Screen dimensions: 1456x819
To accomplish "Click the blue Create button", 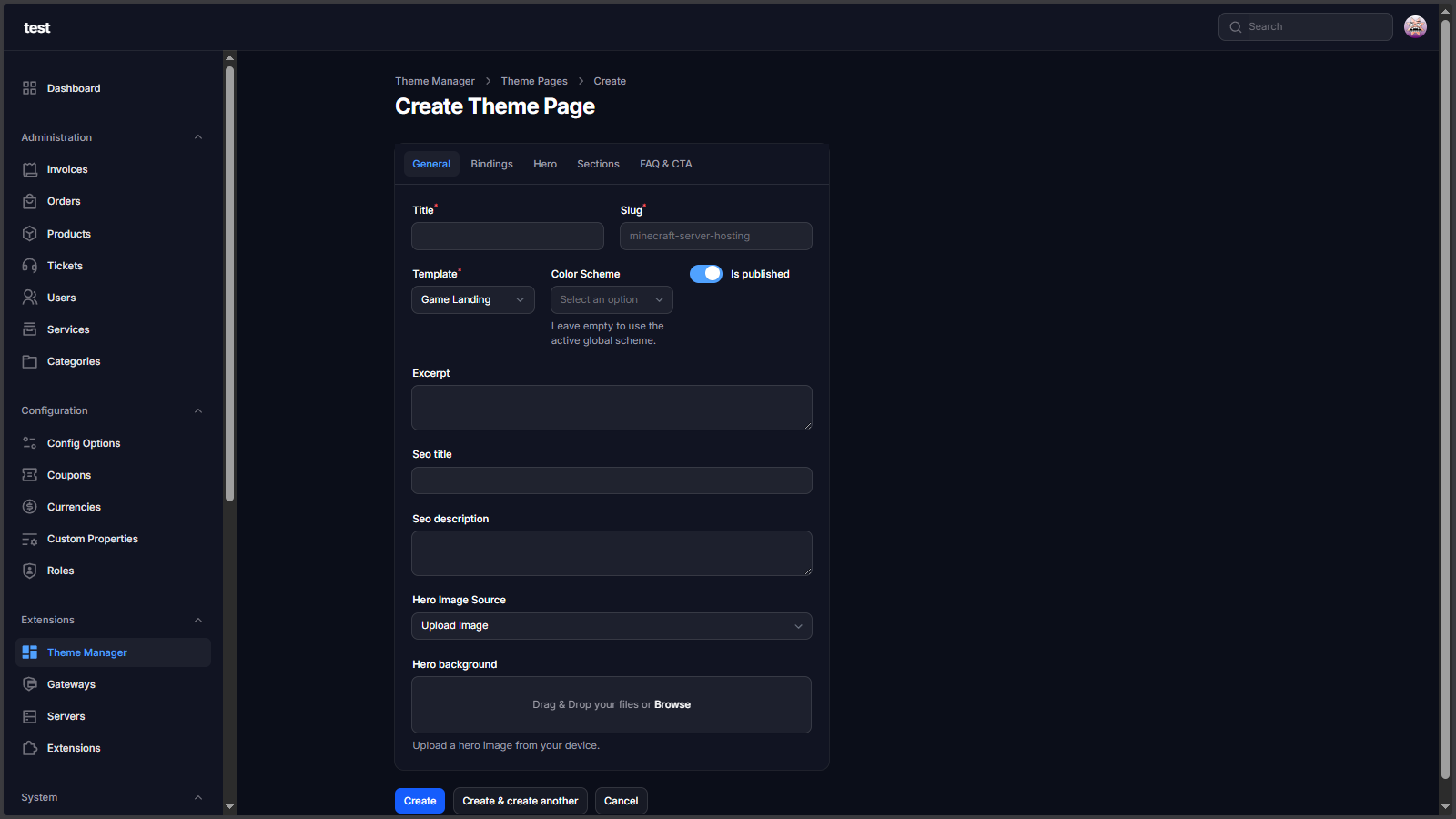I will 420,801.
